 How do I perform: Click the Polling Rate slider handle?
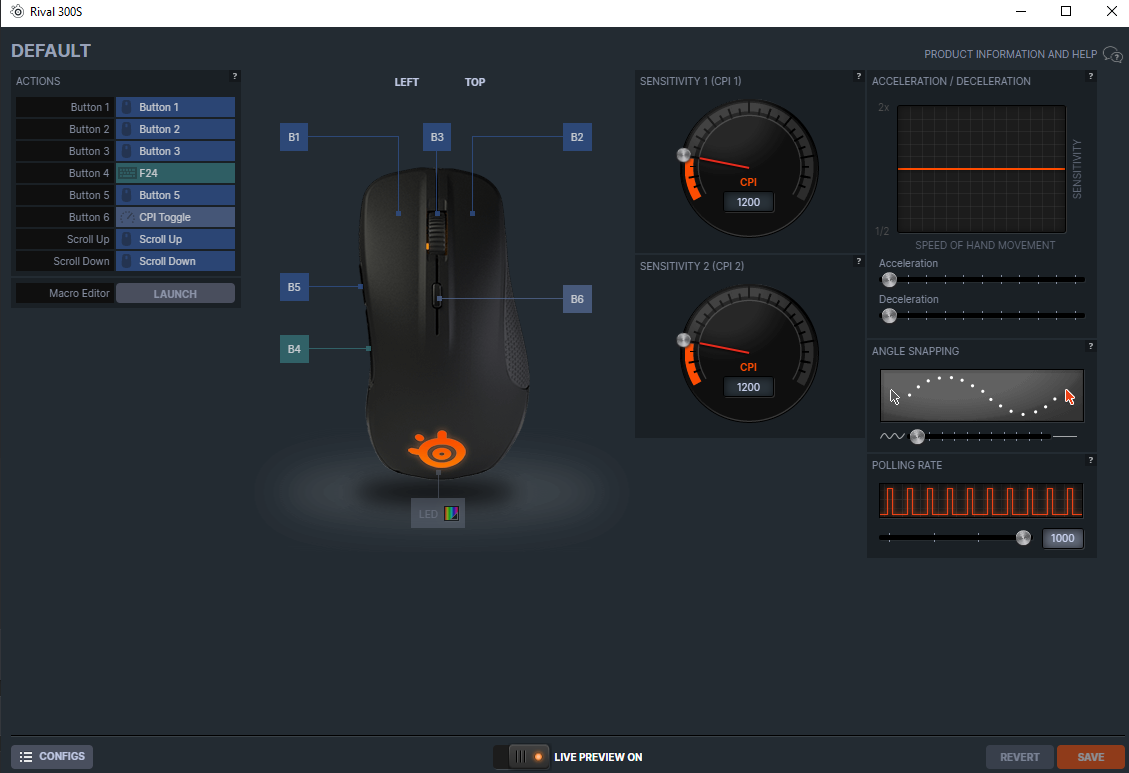(x=1023, y=538)
